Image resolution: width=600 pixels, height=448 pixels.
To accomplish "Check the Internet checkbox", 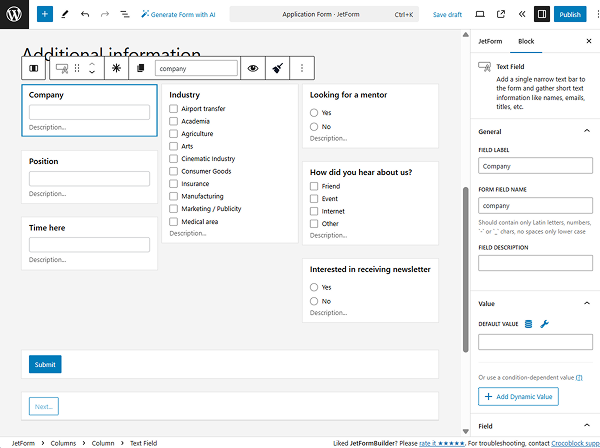I will (314, 211).
